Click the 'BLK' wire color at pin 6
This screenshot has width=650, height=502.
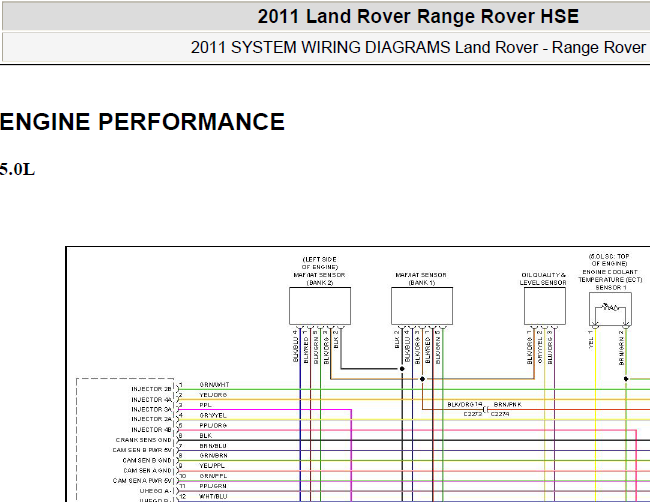coord(206,436)
